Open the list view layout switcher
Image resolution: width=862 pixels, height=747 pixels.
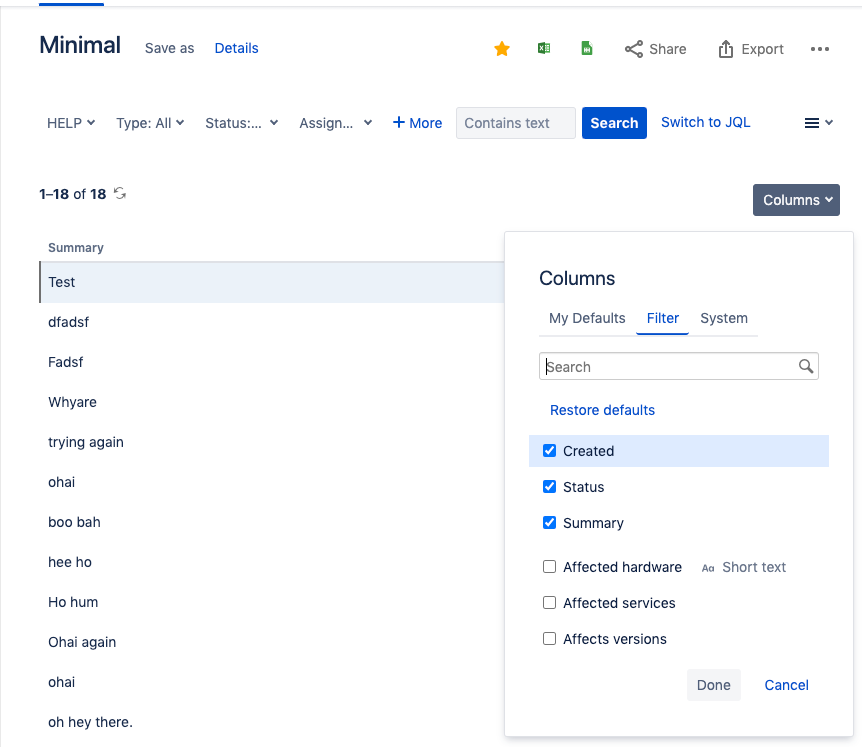818,123
